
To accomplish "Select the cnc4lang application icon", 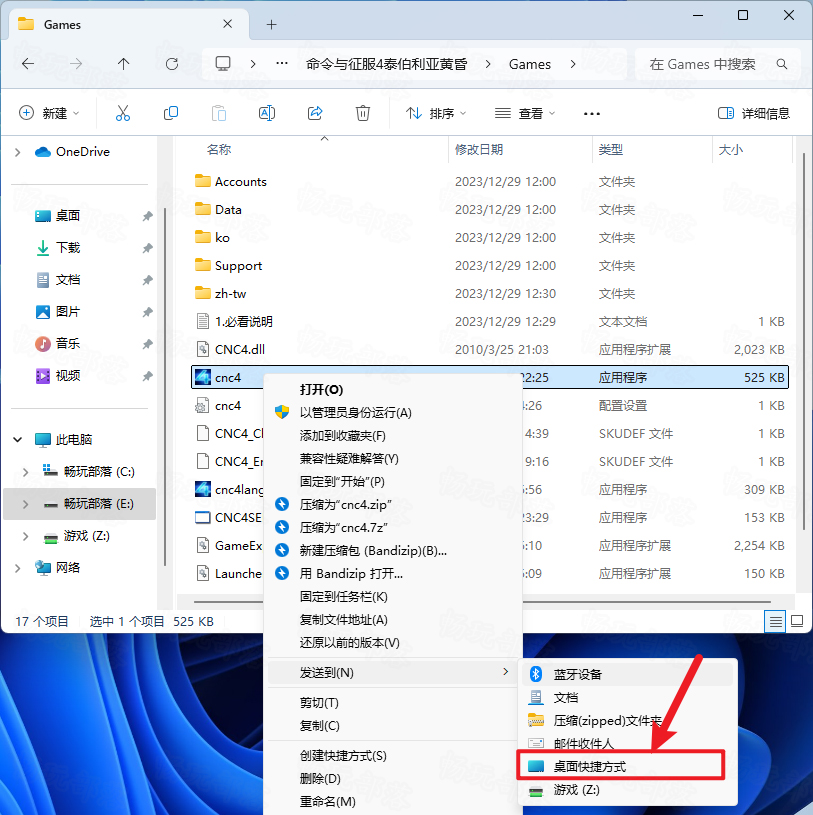I will click(203, 489).
